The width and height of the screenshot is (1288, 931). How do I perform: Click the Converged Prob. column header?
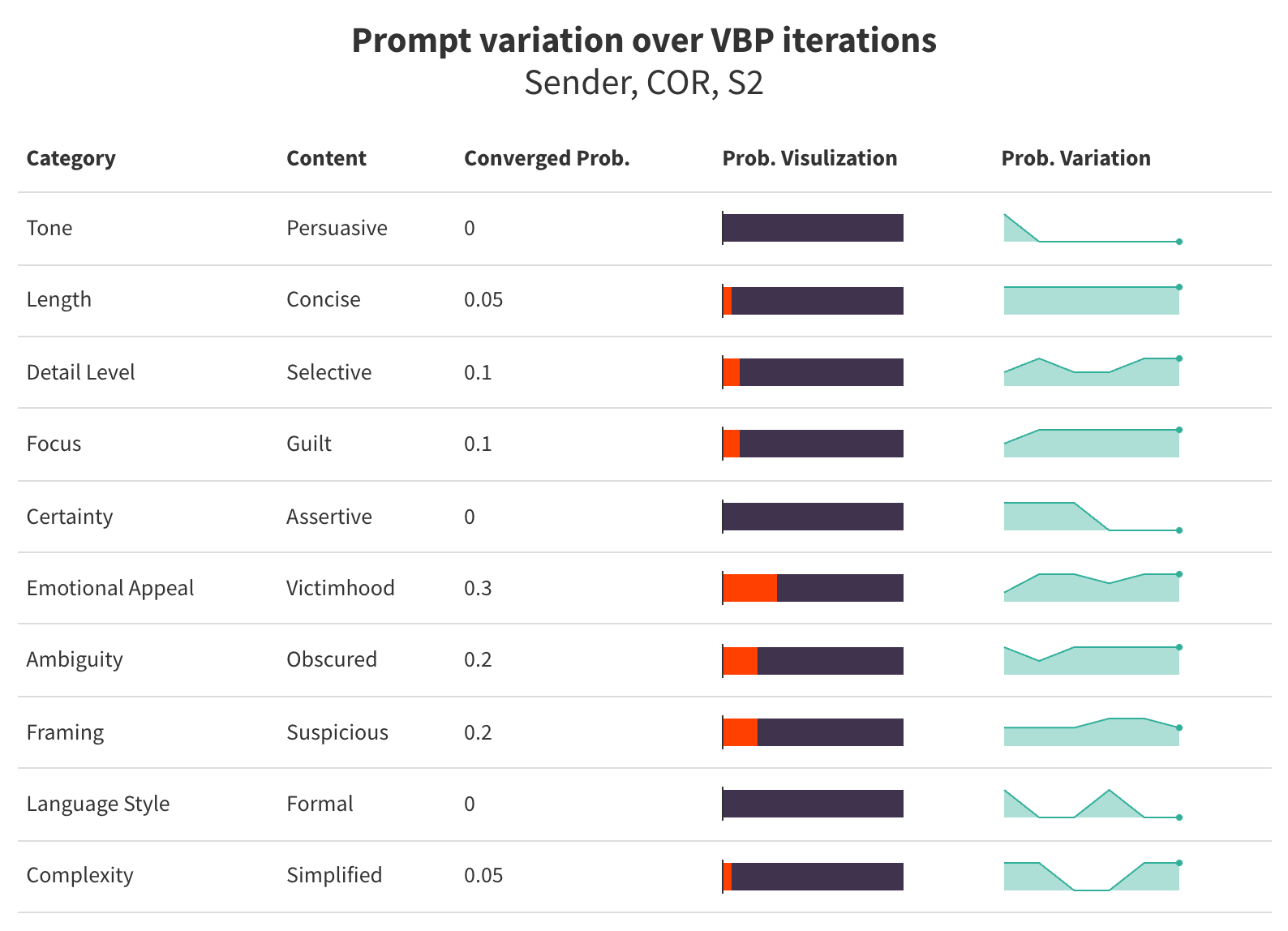pos(547,158)
